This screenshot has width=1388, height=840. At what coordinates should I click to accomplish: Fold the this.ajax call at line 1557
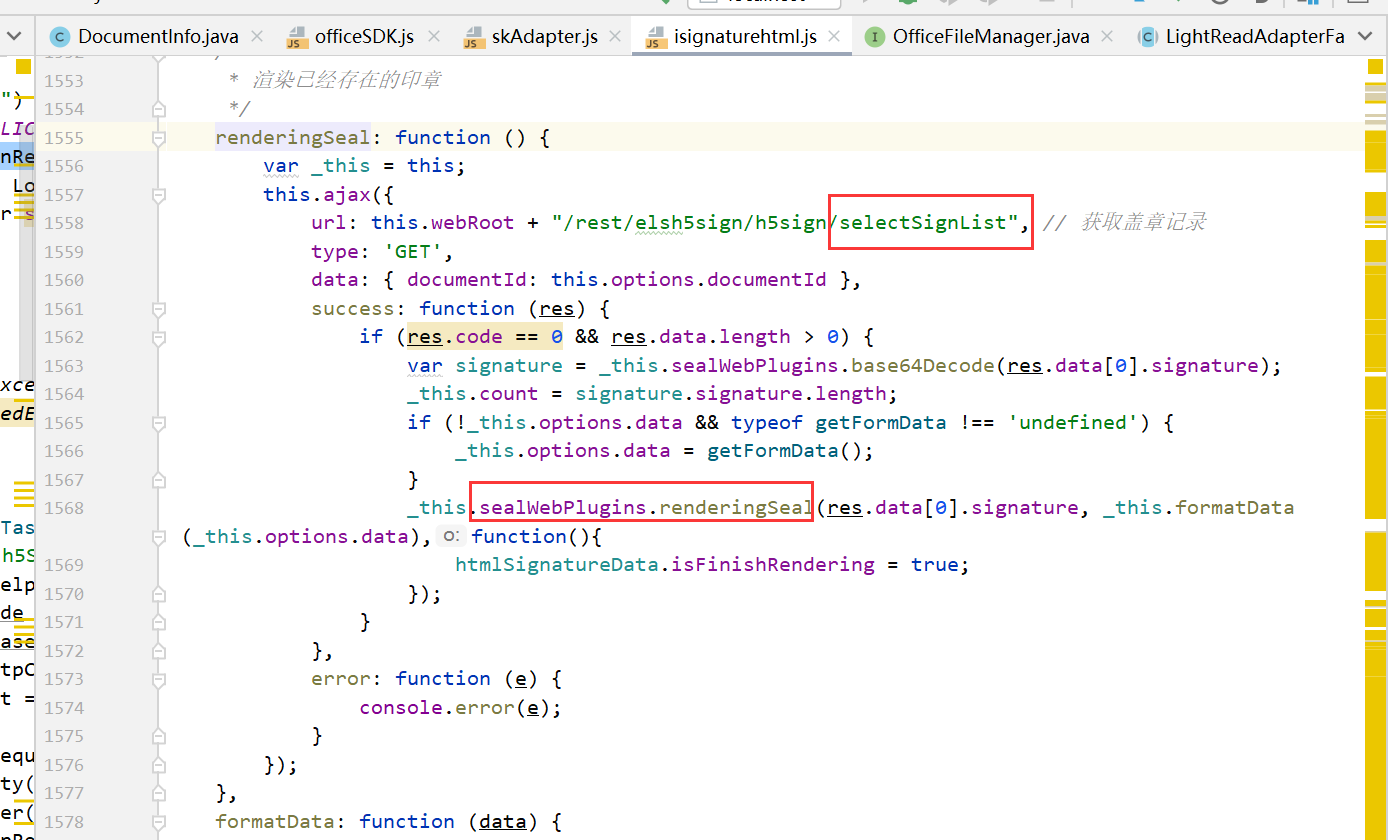tap(158, 194)
